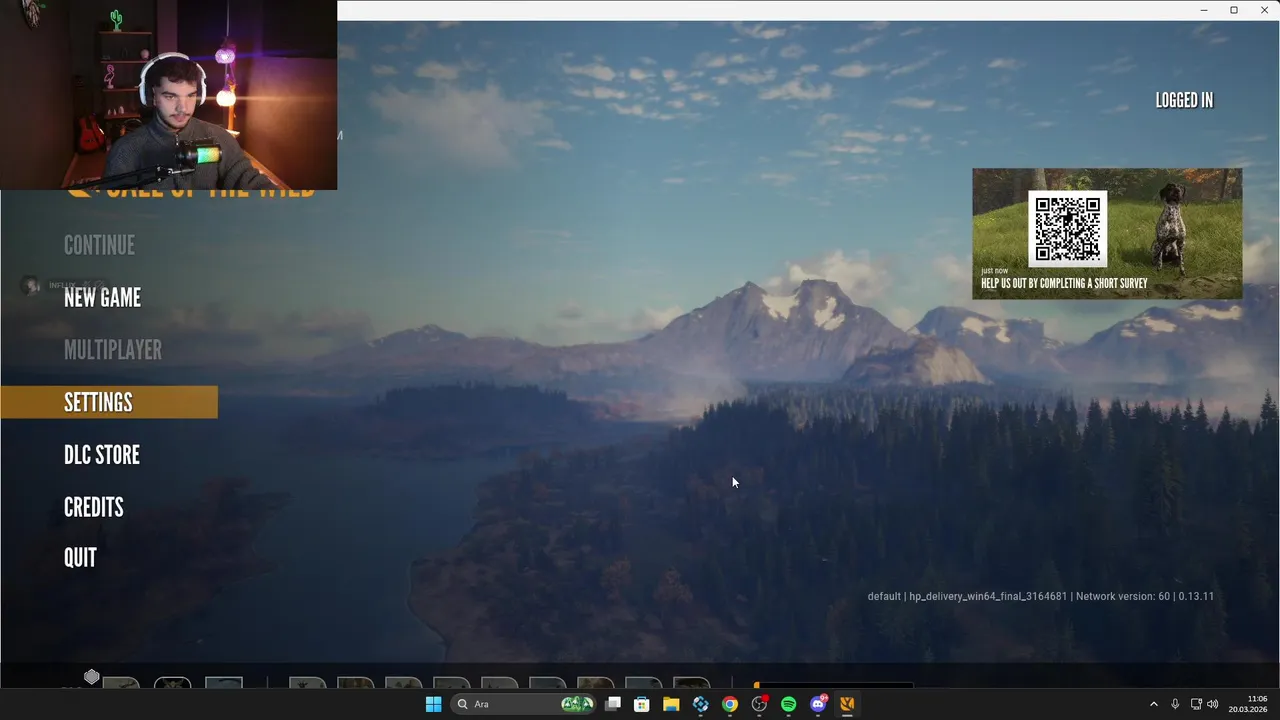The height and width of the screenshot is (720, 1280).
Task: Click the taskbar search field
Action: [524, 704]
